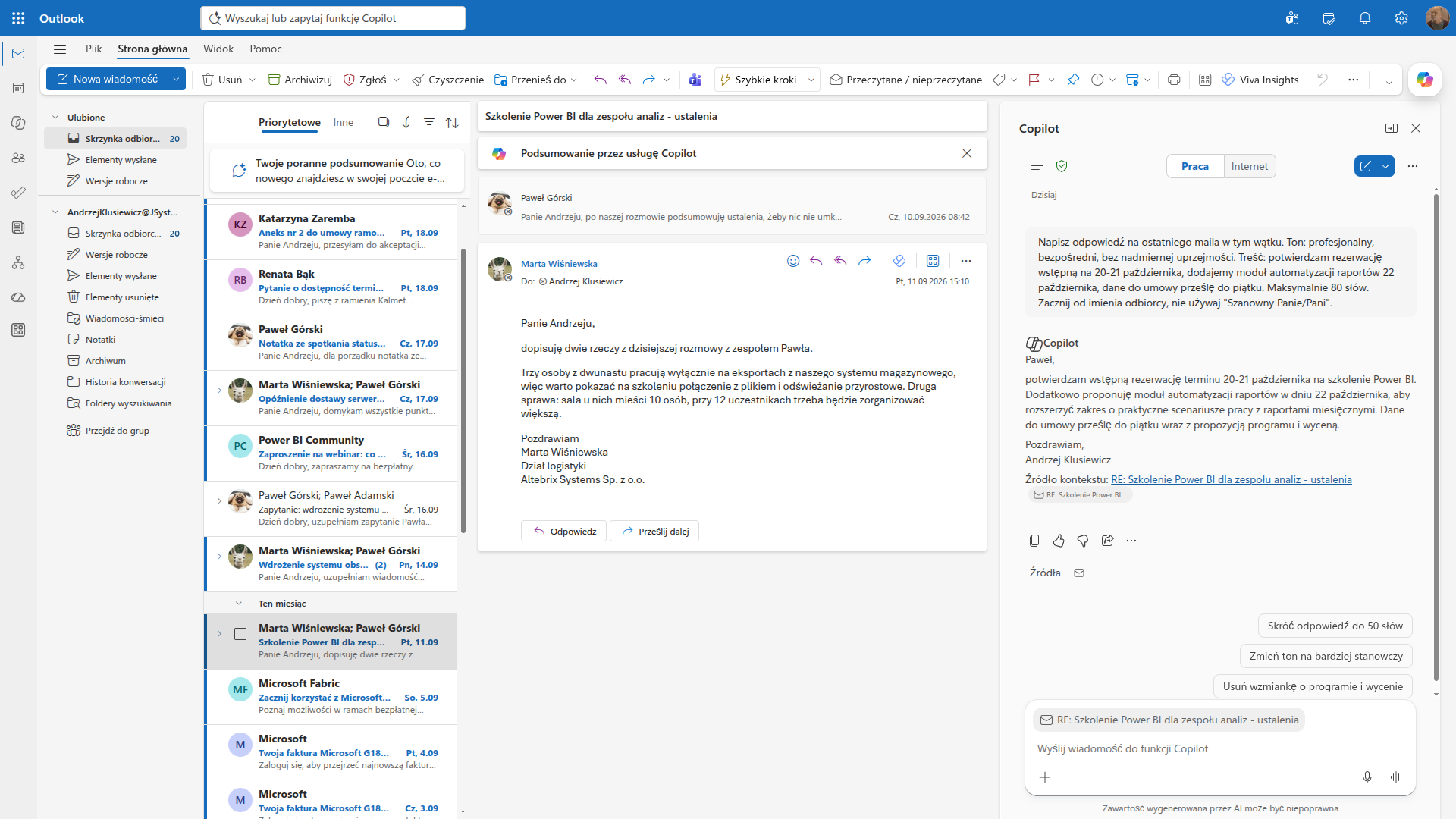
Task: Change sort order in message list
Action: 452,122
